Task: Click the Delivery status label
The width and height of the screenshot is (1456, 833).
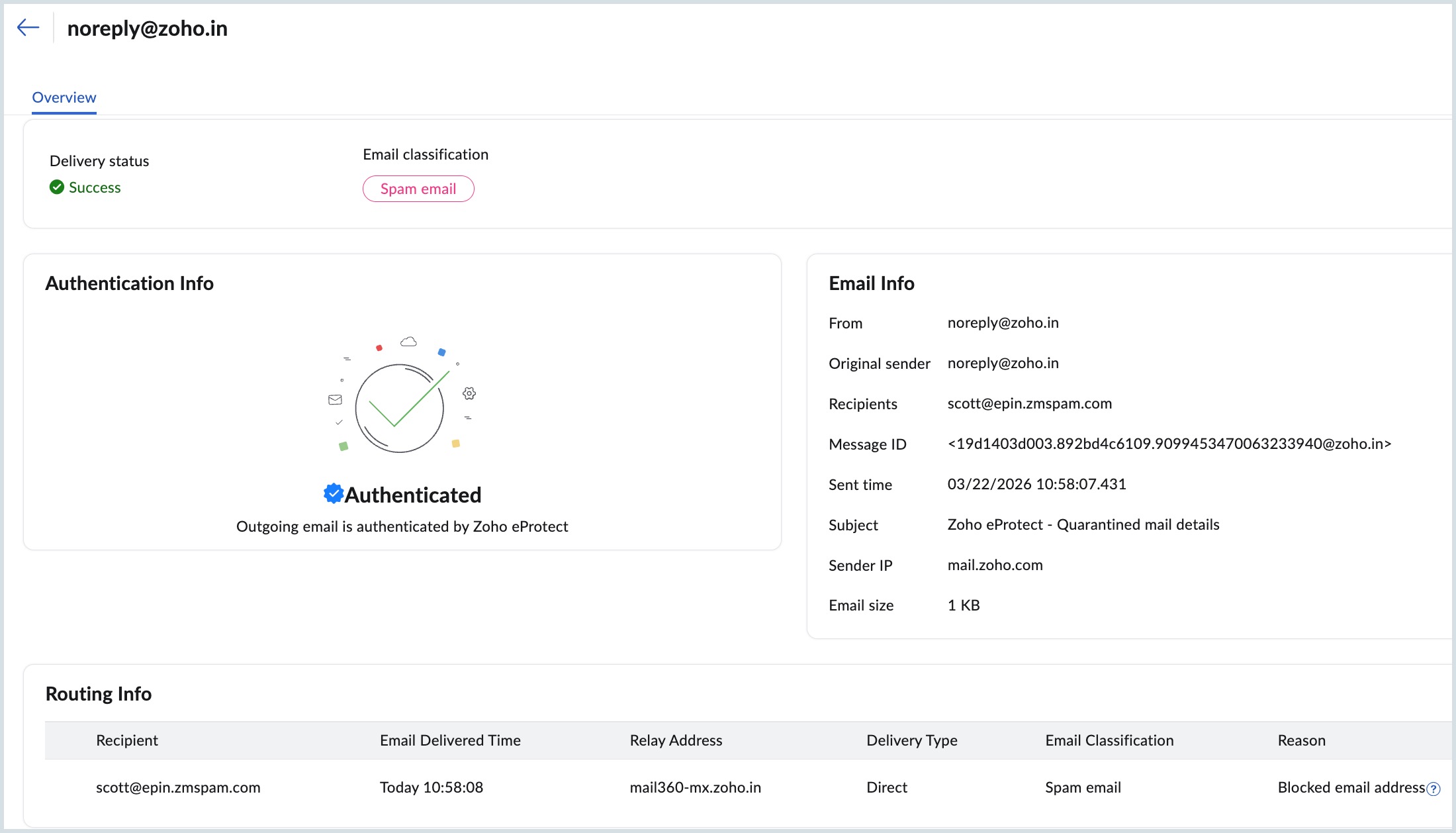Action: [99, 161]
